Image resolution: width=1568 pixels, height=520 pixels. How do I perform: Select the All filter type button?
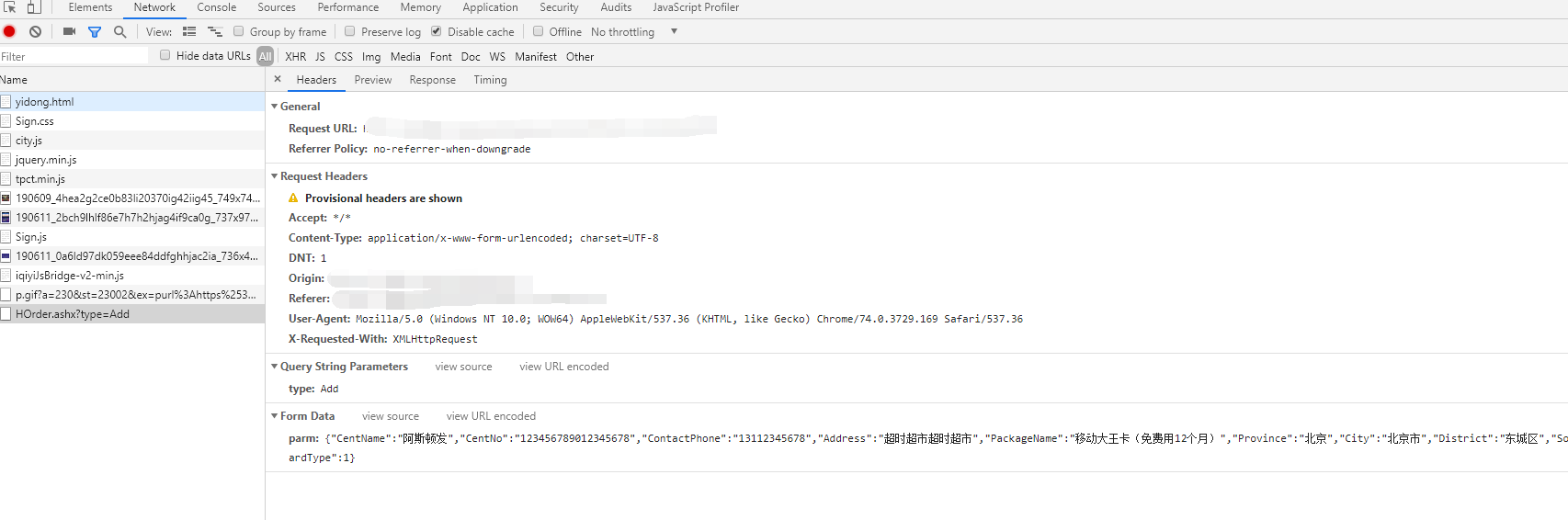tap(266, 56)
